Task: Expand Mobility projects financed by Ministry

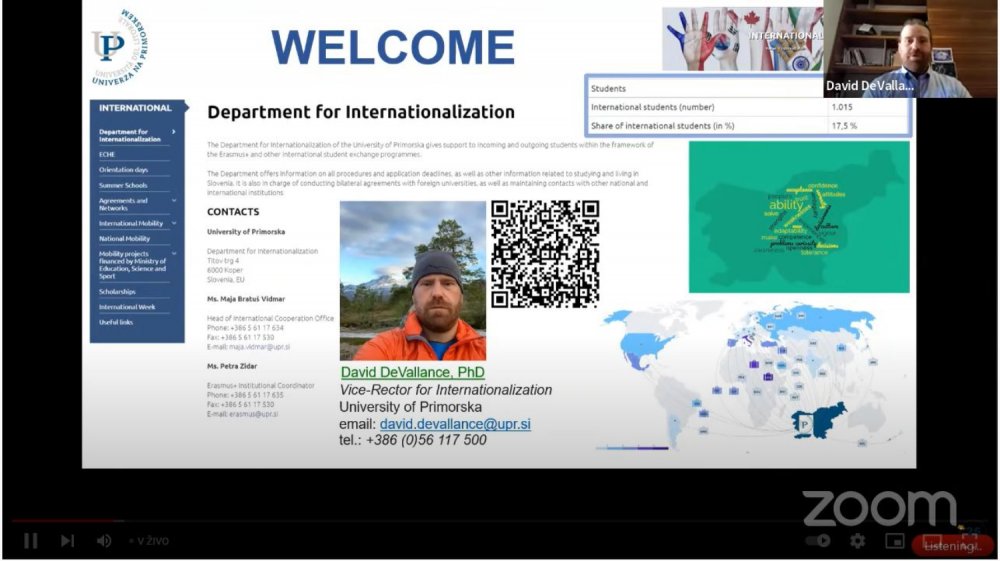Action: pyautogui.click(x=174, y=255)
